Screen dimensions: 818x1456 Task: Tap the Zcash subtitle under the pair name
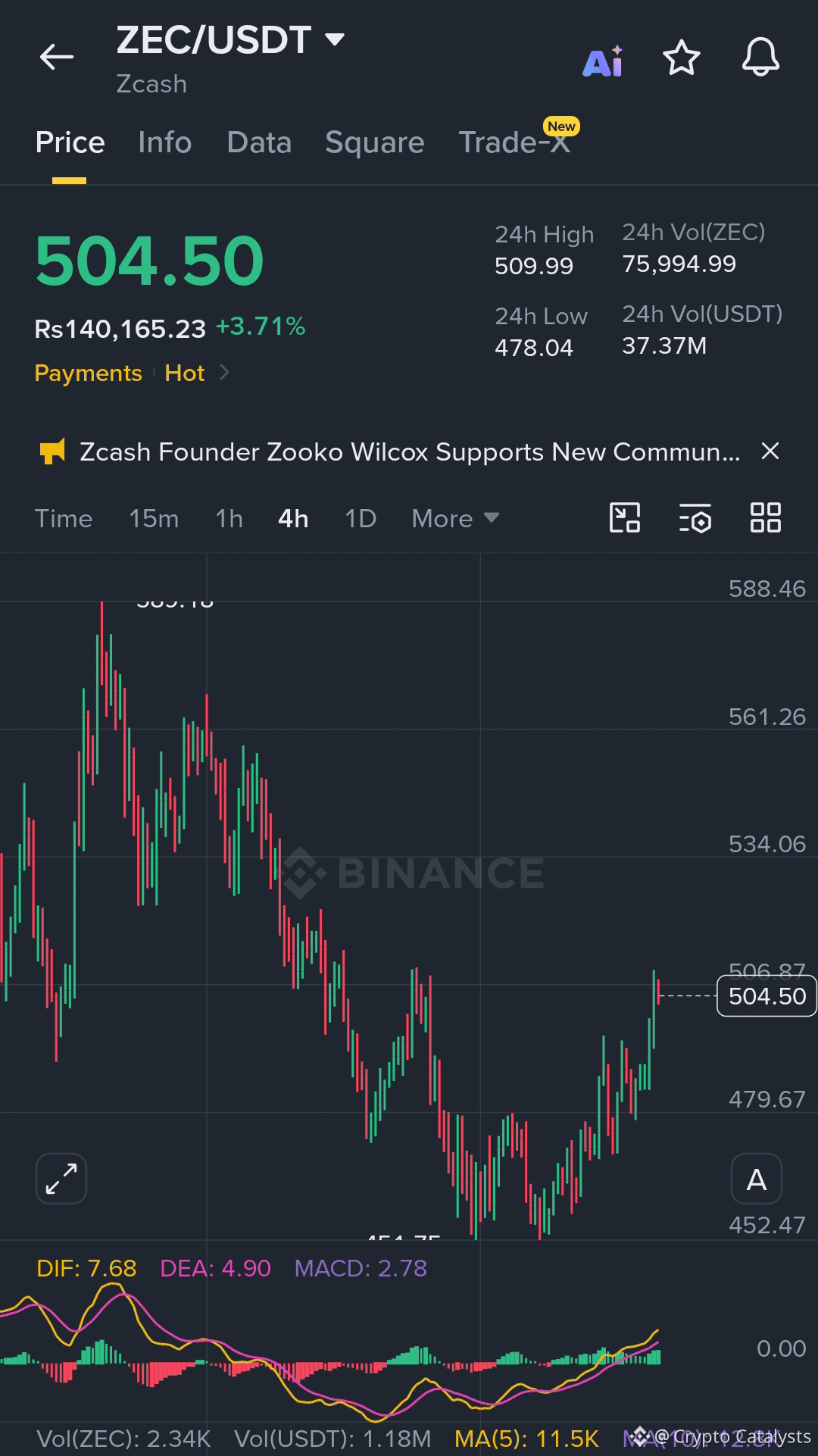(x=151, y=84)
